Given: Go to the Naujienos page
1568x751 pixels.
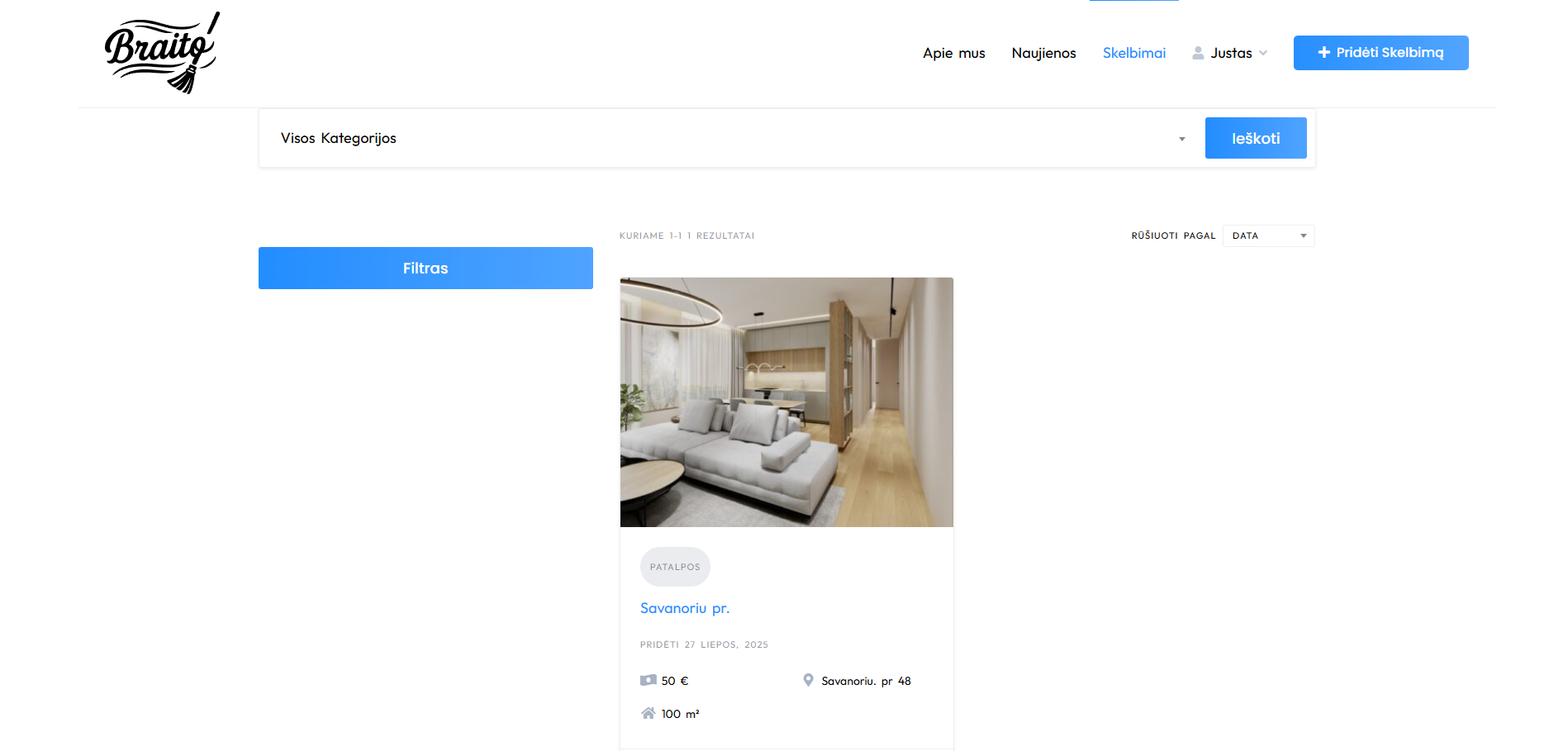Looking at the screenshot, I should pyautogui.click(x=1043, y=53).
